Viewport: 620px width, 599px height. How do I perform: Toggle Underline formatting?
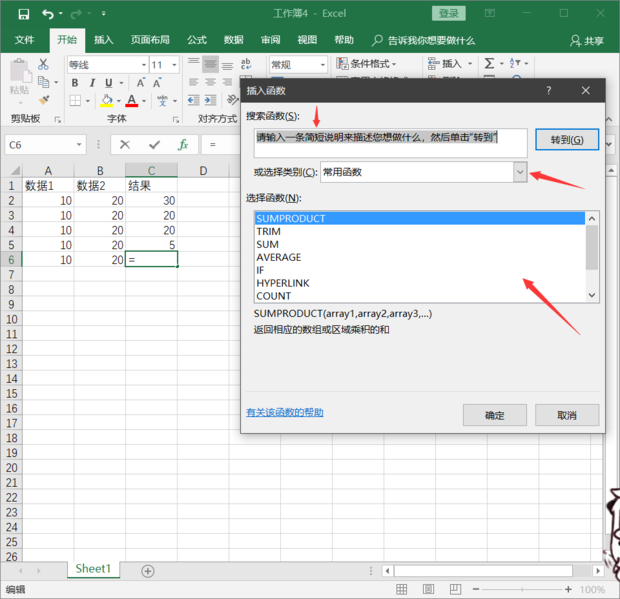[109, 83]
